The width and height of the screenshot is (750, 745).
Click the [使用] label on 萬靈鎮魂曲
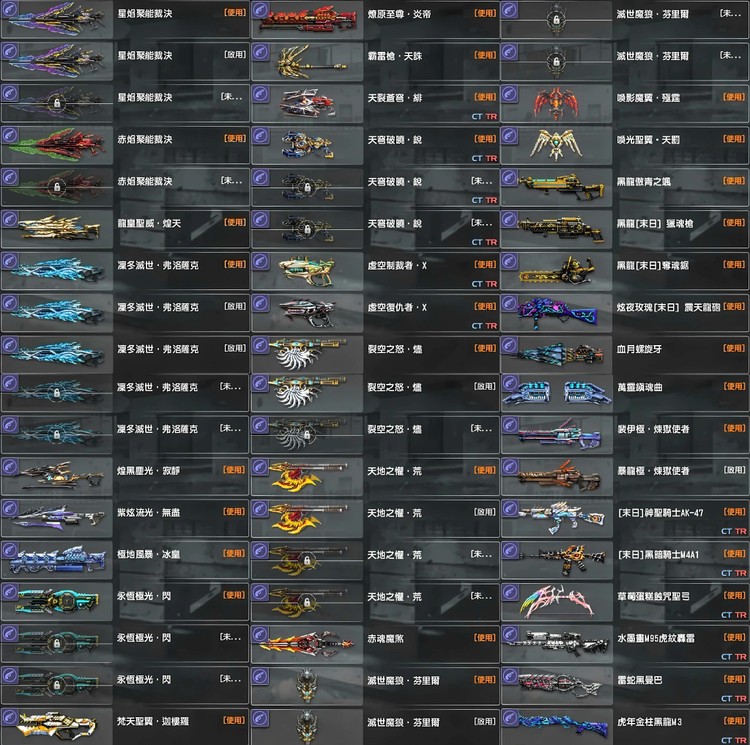coord(735,386)
